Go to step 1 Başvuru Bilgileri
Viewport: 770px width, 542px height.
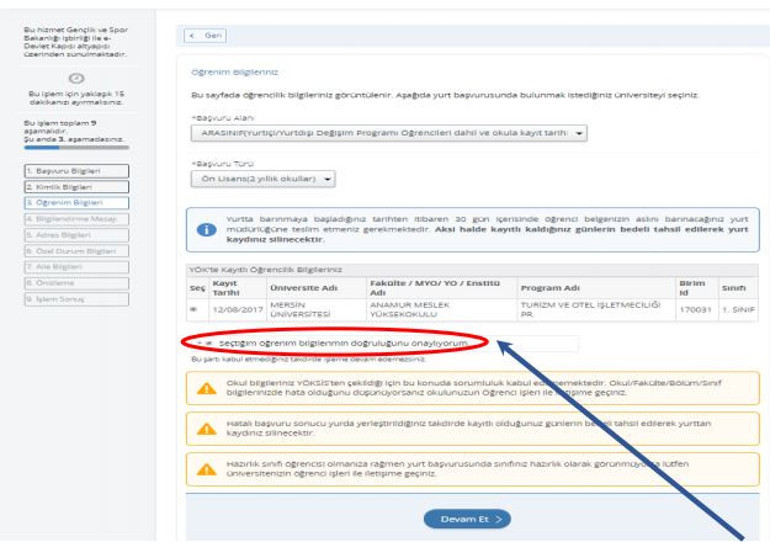pyautogui.click(x=76, y=171)
